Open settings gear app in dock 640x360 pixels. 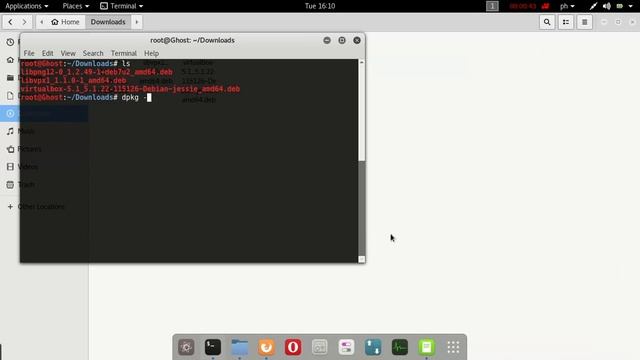186,347
